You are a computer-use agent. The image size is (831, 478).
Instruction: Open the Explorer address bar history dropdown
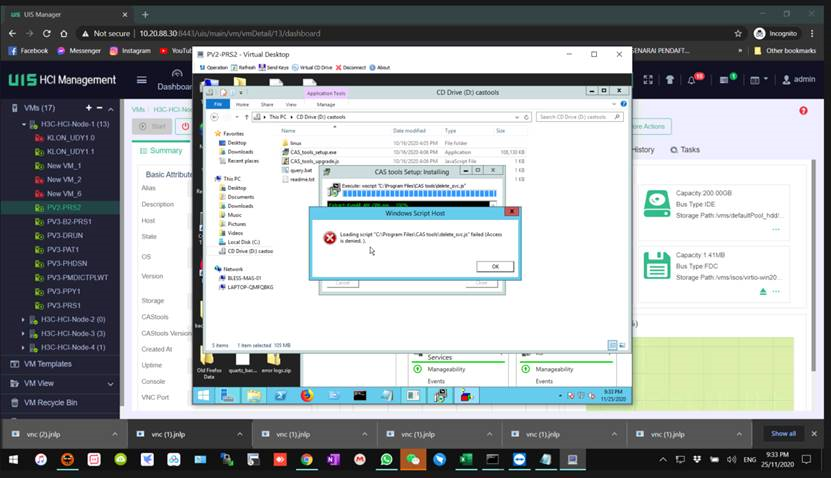(517, 117)
